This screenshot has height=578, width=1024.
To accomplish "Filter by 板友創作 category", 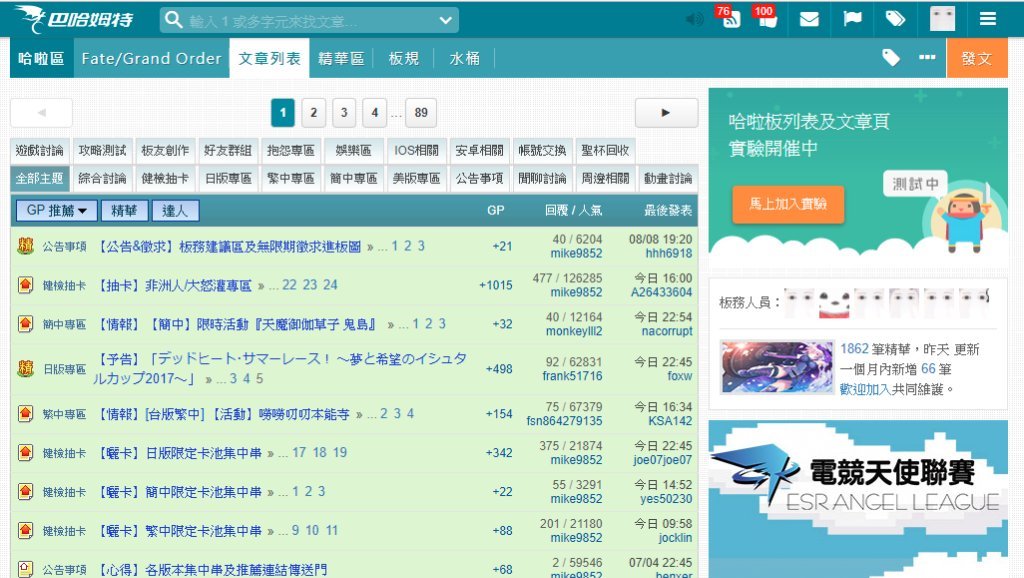I will click(x=165, y=151).
